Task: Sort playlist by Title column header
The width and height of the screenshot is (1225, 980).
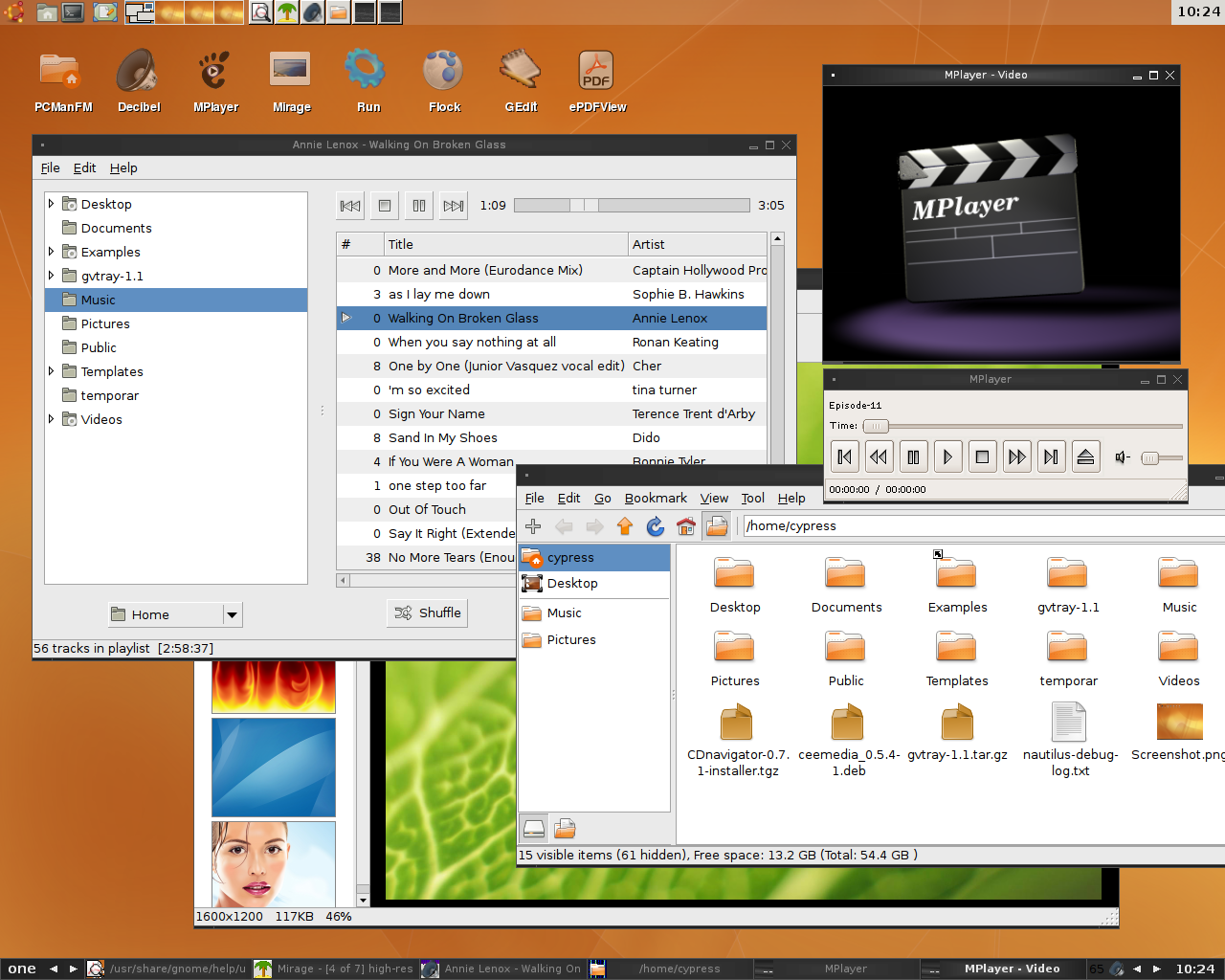Action: 505,244
